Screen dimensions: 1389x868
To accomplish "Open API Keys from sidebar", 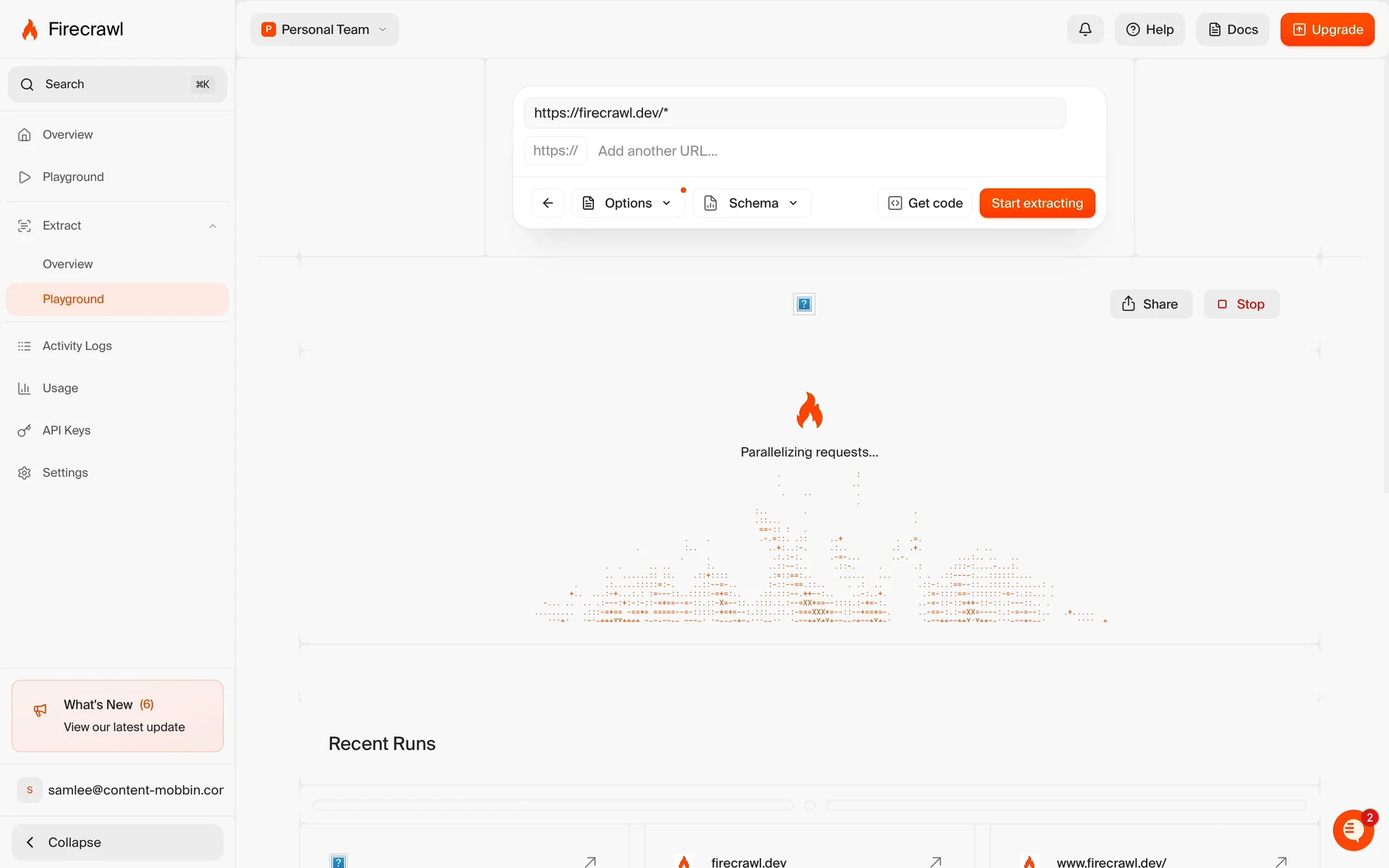I will point(67,430).
